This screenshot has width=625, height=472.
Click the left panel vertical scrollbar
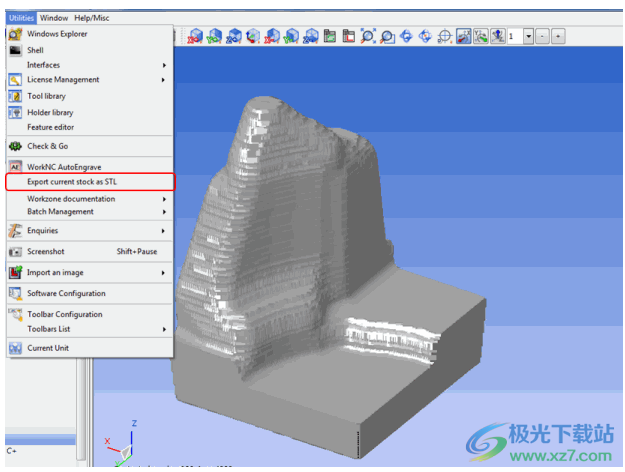coord(81,411)
